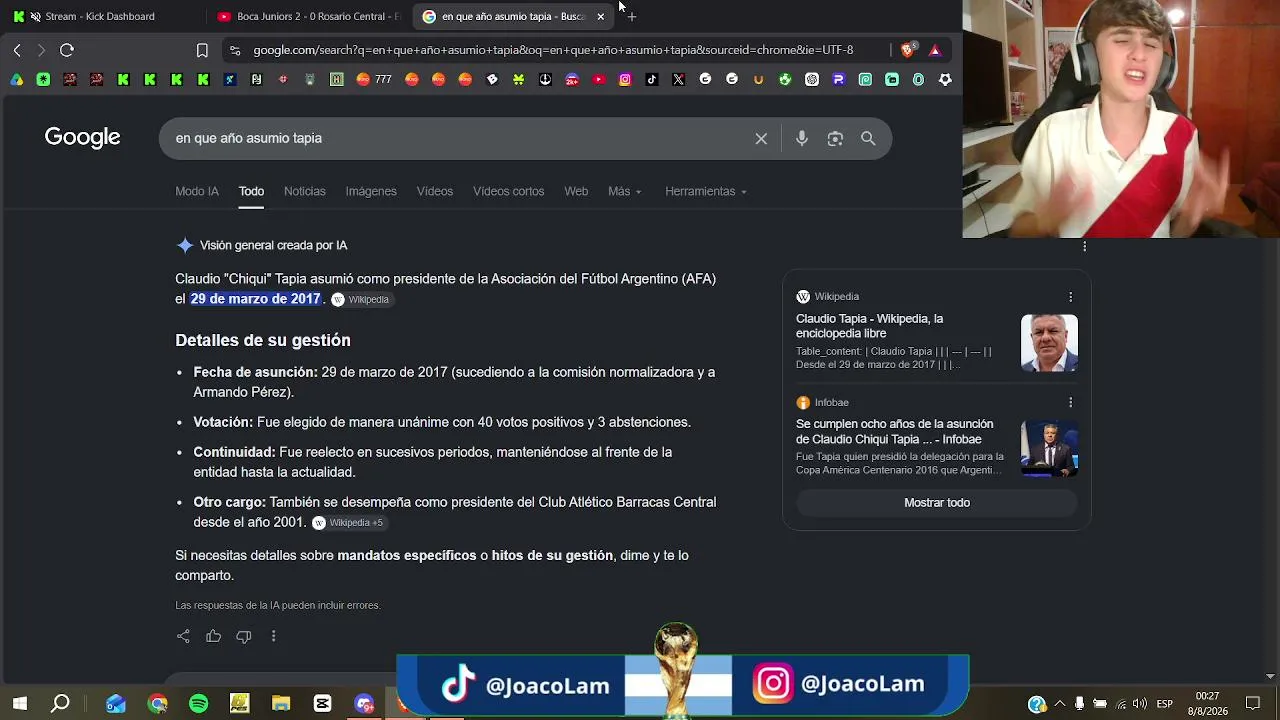Open the Instagram bookmark in the bookmarks bar
Viewport: 1280px width, 720px height.
coord(625,80)
